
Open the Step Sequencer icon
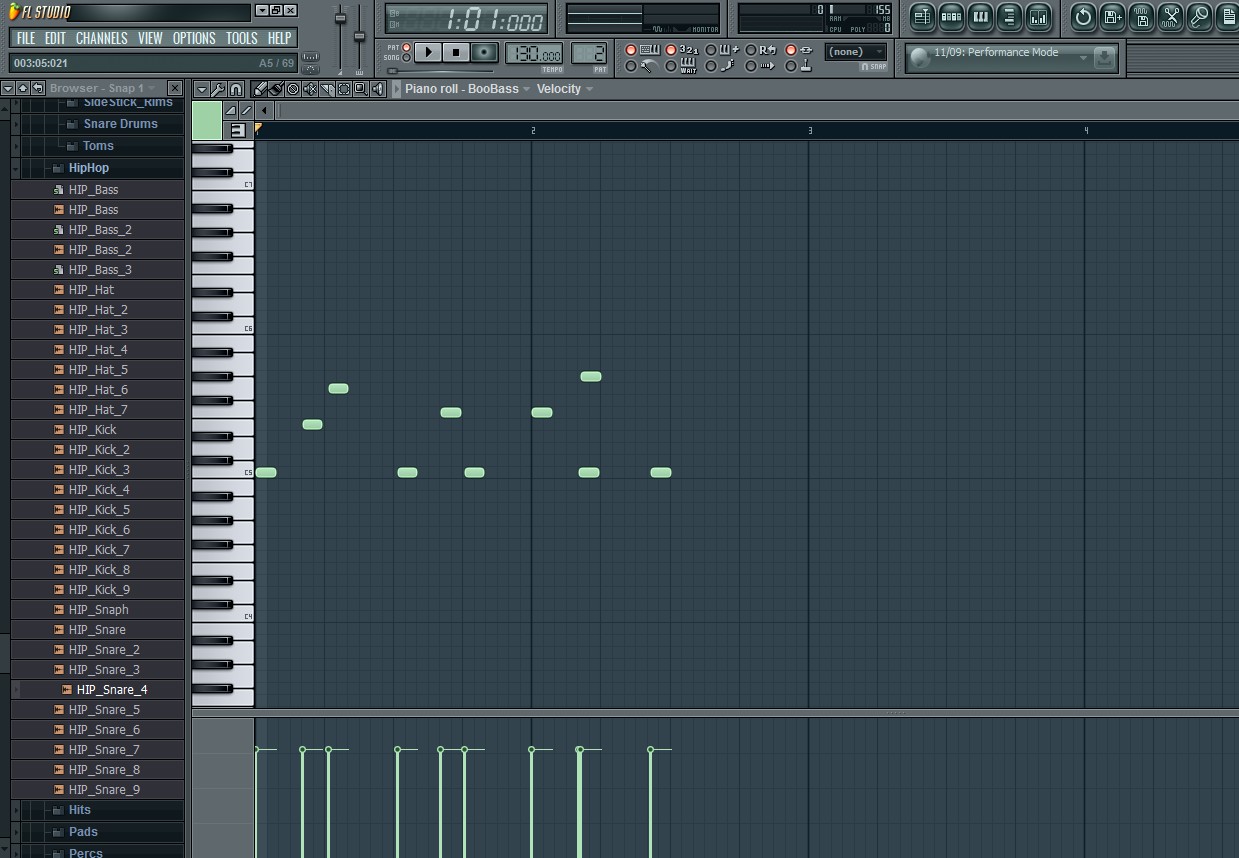tap(951, 17)
